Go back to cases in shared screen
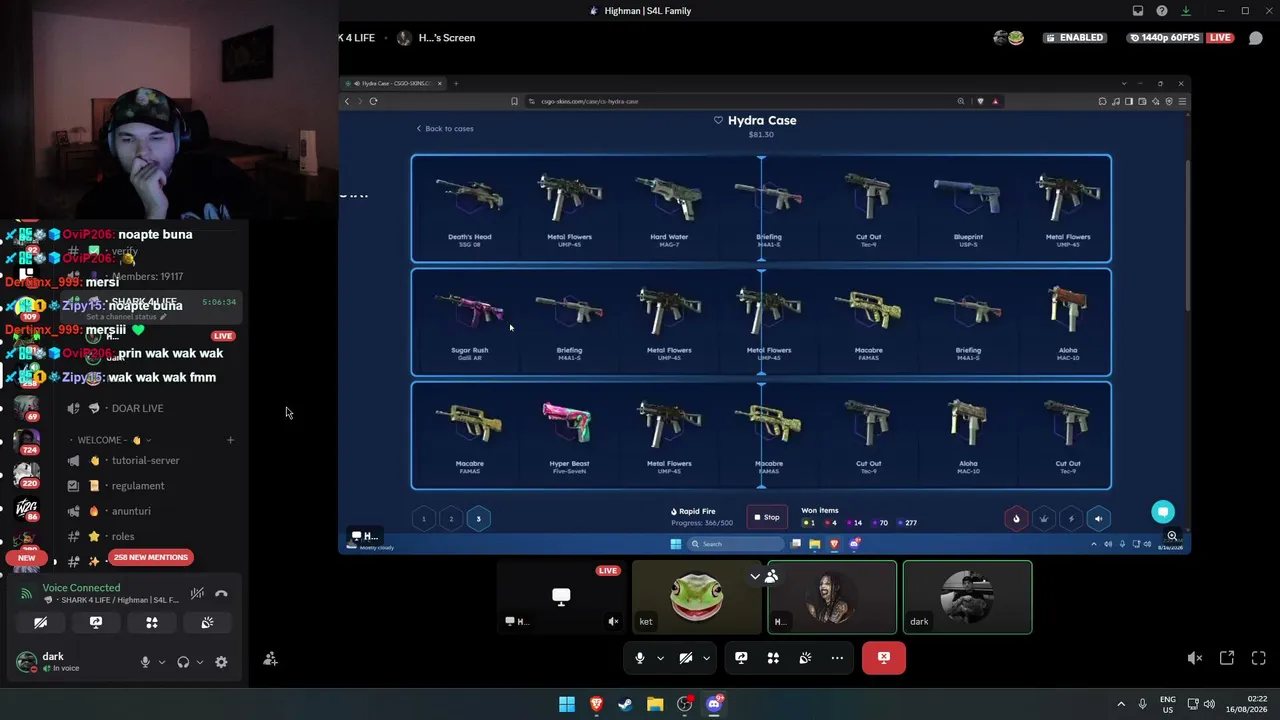Screen dimensions: 1280x720 pos(445,128)
